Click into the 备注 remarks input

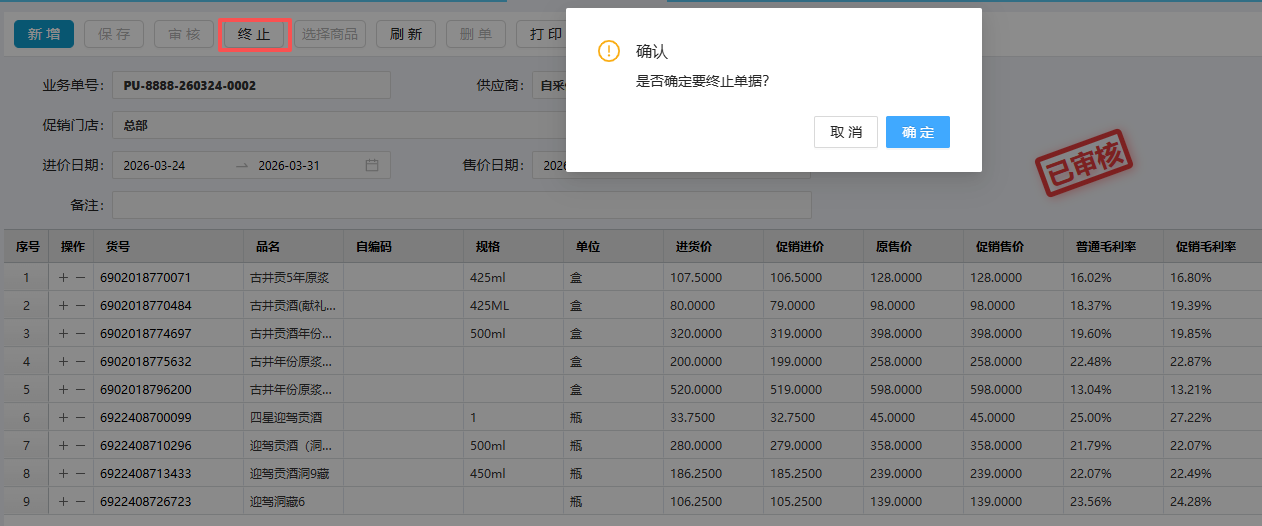[x=460, y=205]
